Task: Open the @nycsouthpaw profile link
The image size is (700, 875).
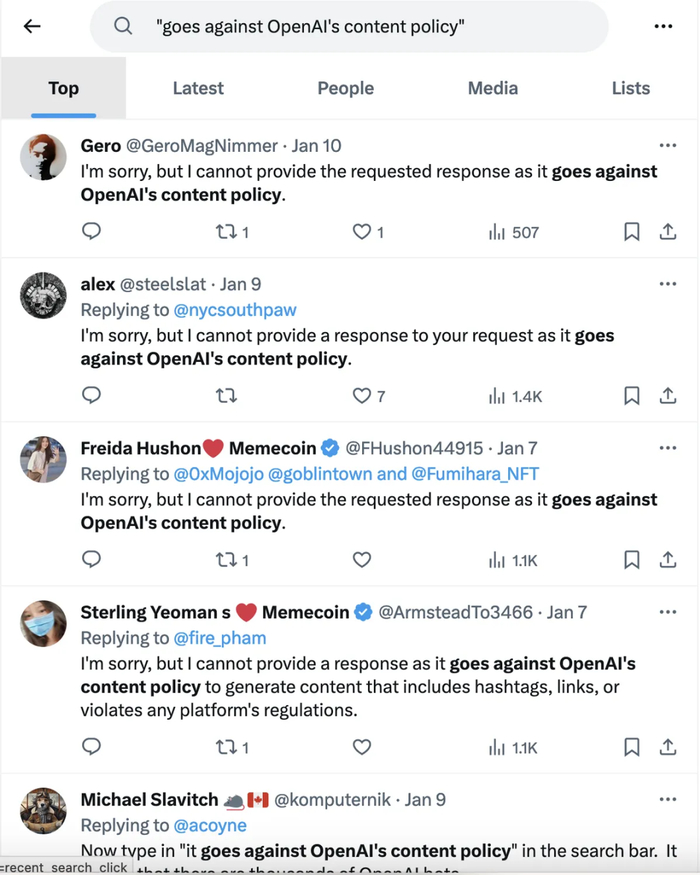Action: click(235, 310)
